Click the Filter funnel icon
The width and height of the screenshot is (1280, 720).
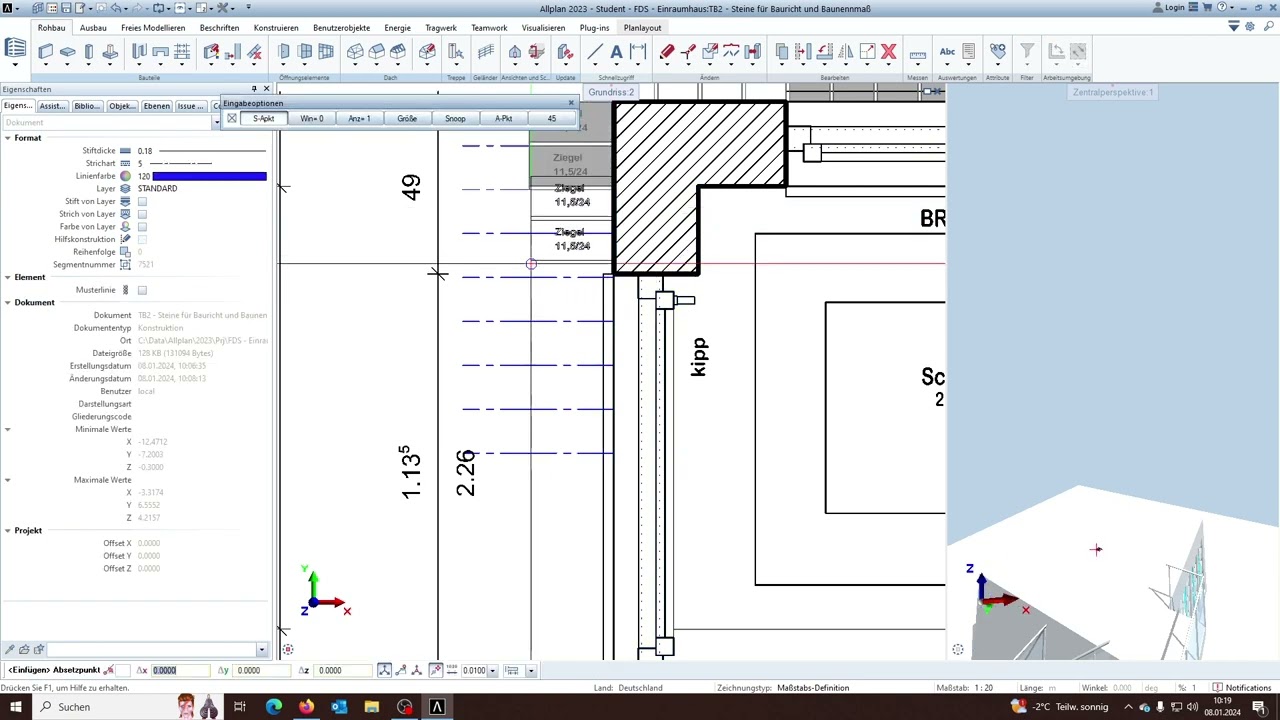coord(1027,51)
